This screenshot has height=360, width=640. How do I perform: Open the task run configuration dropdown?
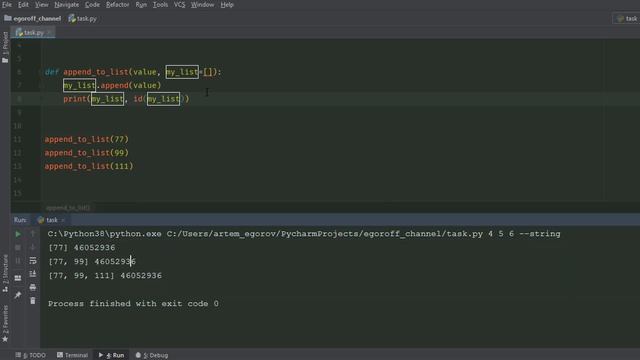627,18
